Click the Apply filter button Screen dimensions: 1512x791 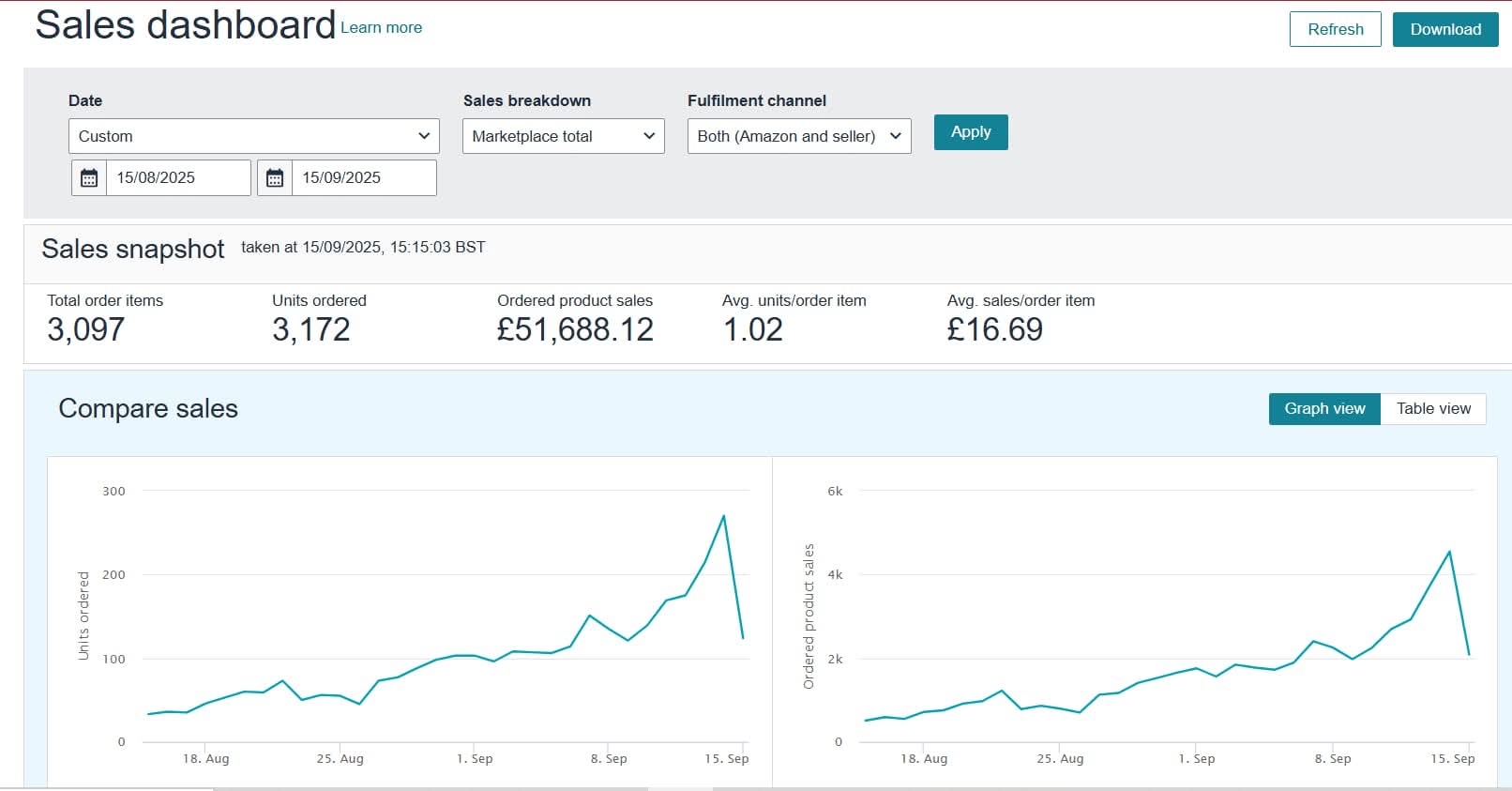point(970,132)
